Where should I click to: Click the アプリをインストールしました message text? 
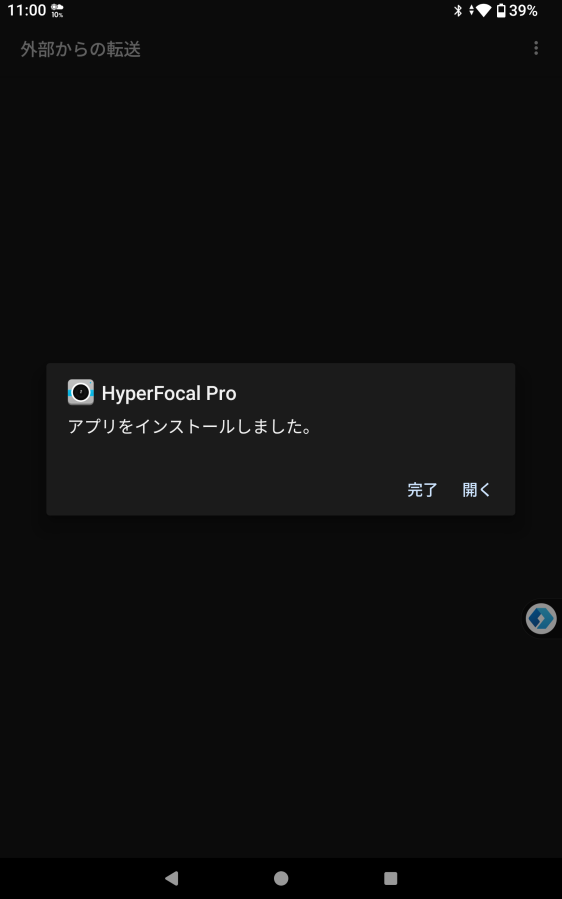190,427
